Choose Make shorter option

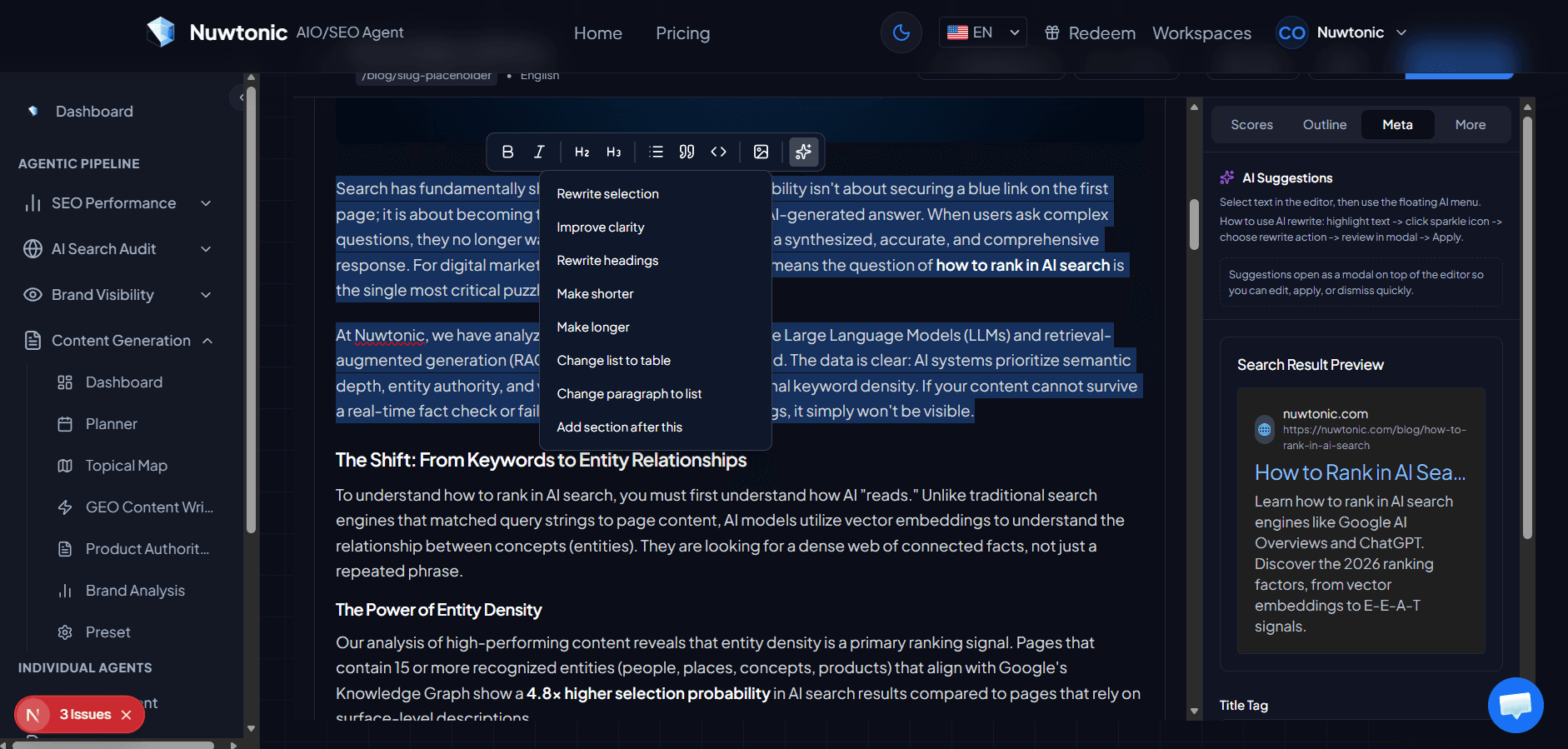click(655, 294)
